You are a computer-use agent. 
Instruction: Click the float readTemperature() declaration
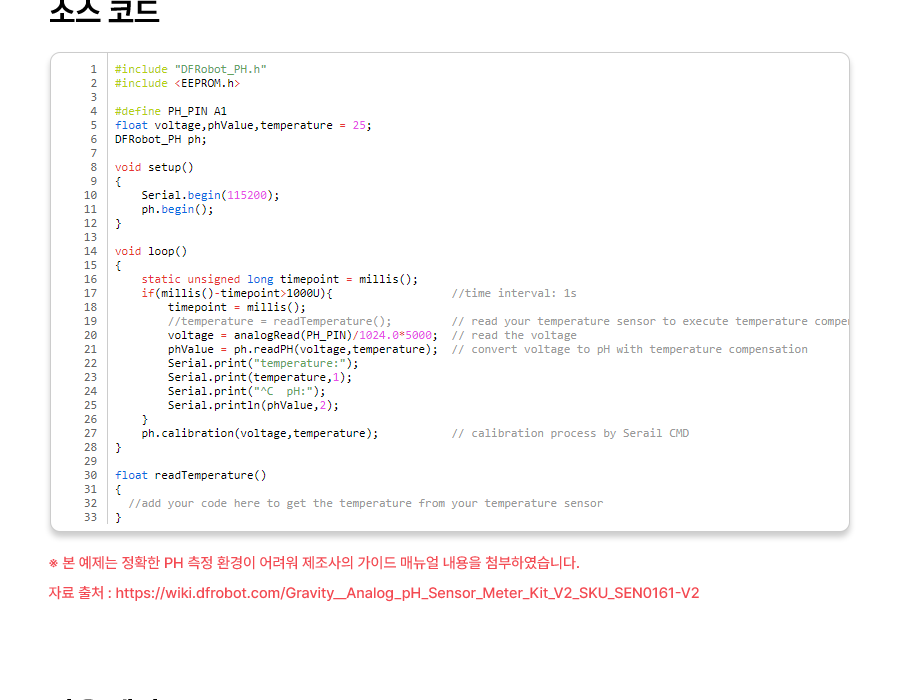(190, 475)
